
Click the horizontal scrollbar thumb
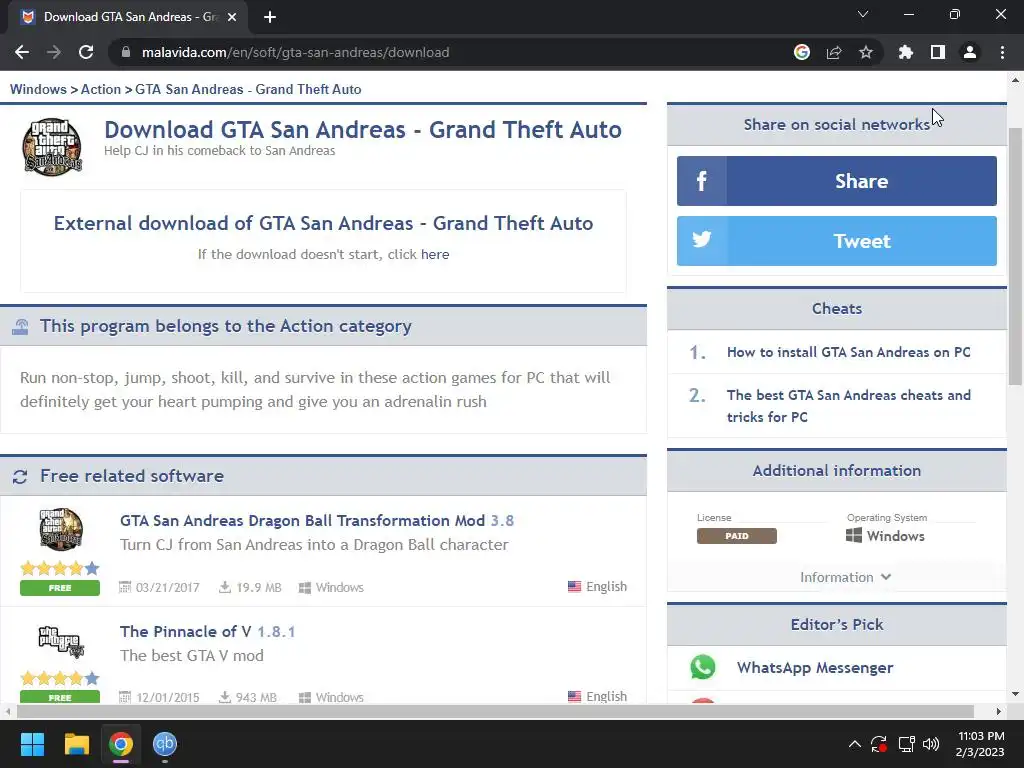tap(495, 711)
